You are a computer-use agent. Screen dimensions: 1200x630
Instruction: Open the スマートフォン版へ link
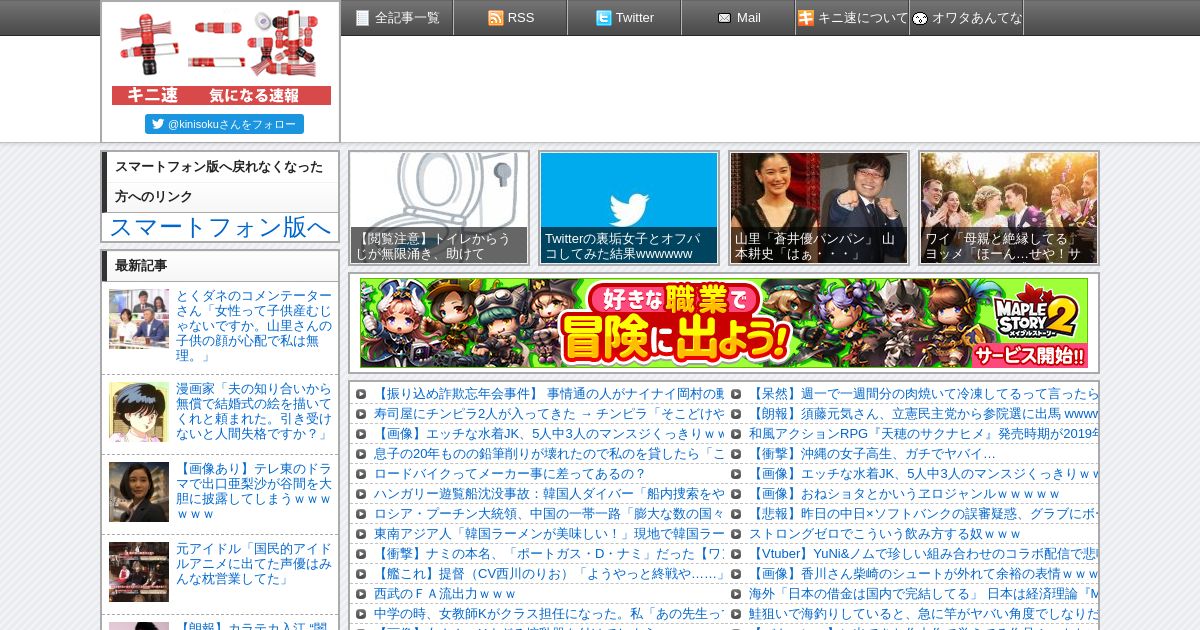click(220, 227)
